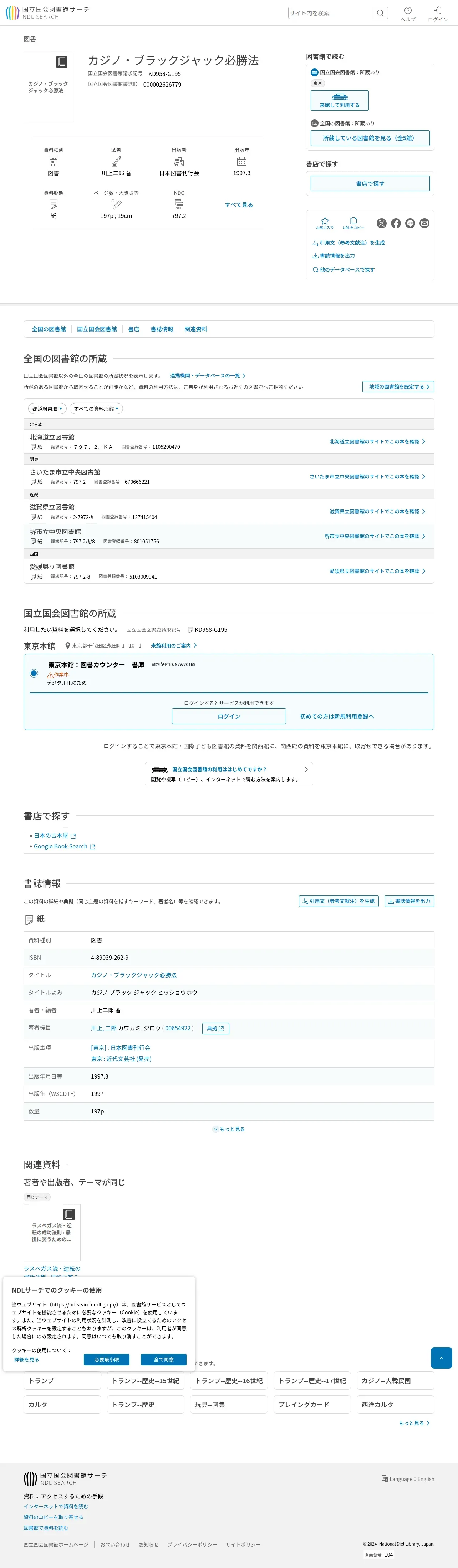Expand もっと見る under bibliographic info
Viewport: 458px width, 1568px height.
click(x=229, y=1129)
